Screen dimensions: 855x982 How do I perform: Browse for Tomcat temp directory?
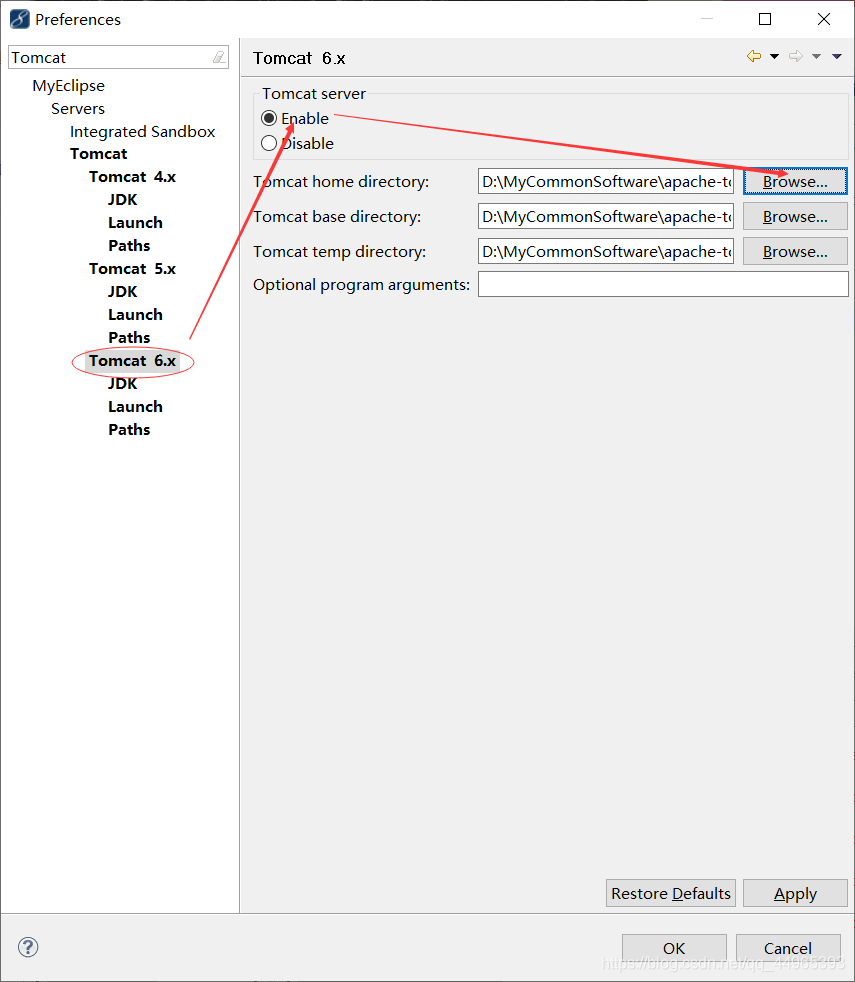[795, 252]
